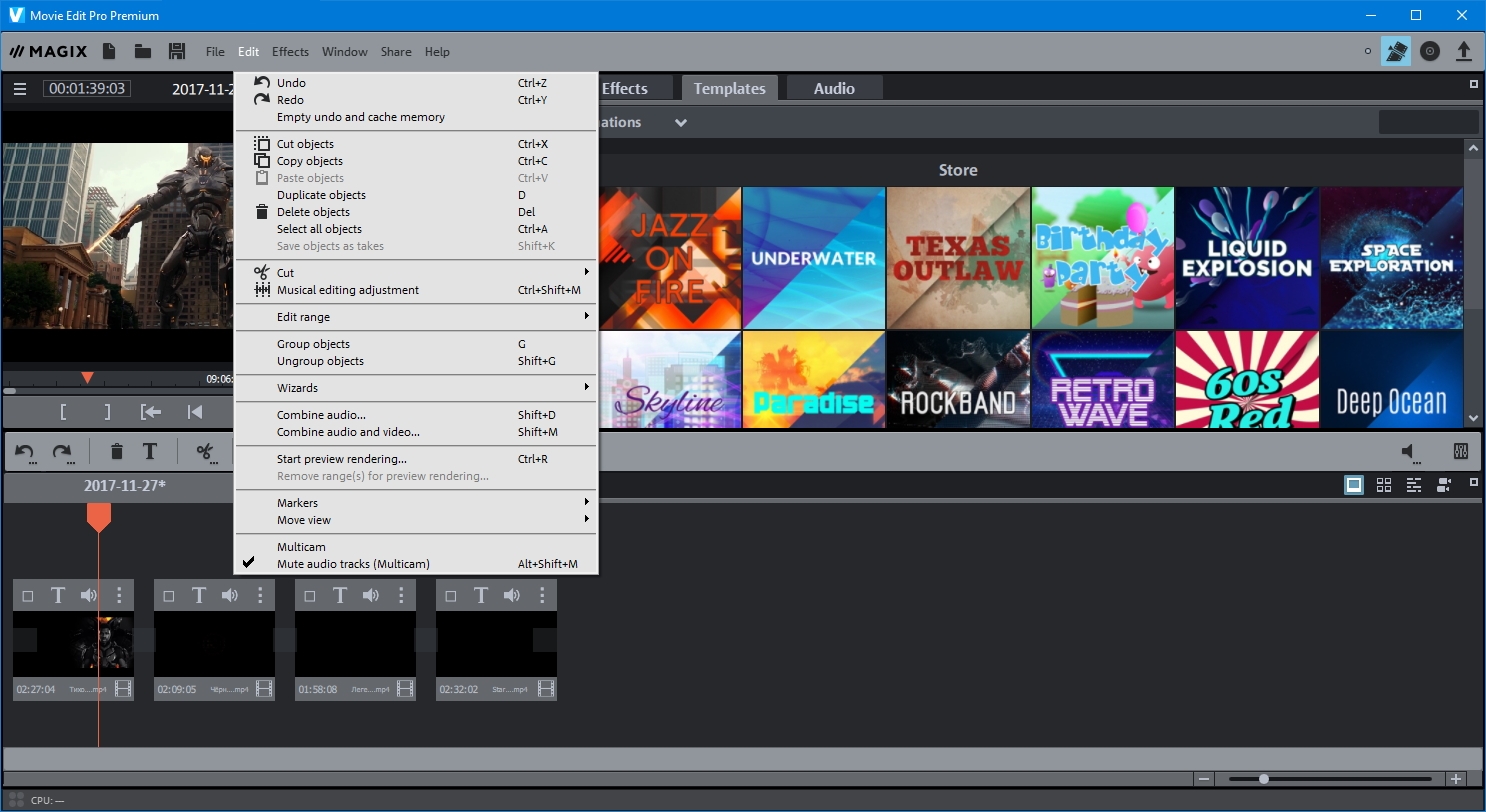The image size is (1486, 812).
Task: Open the File menu
Action: tap(215, 52)
